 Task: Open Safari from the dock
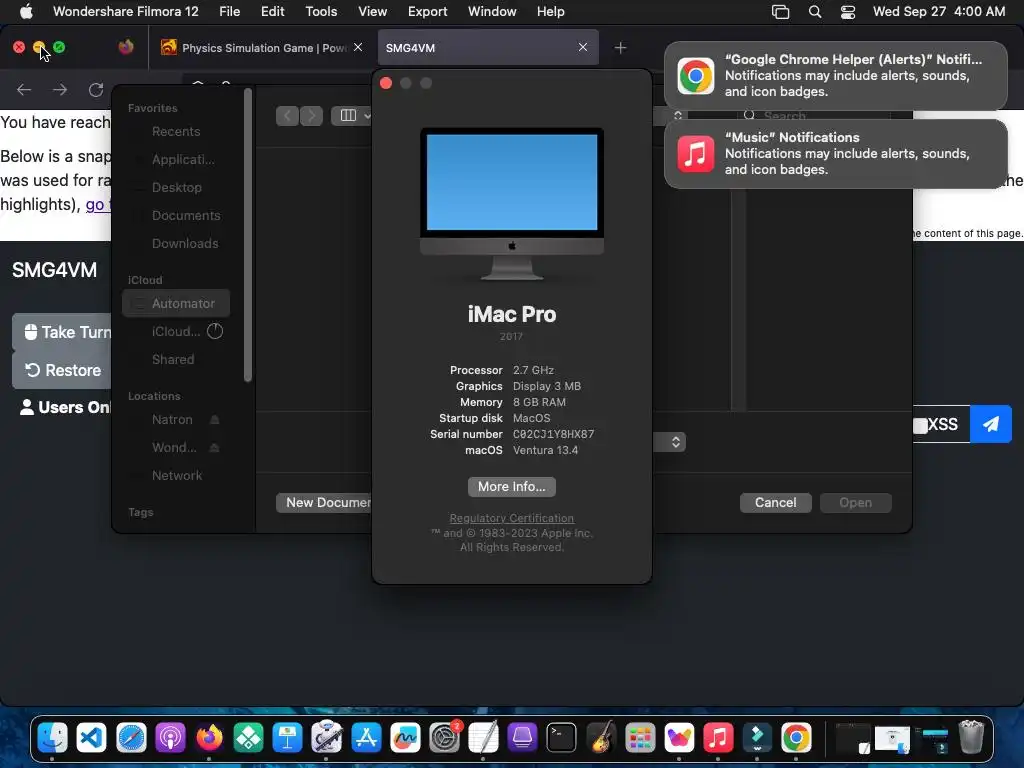pos(131,738)
